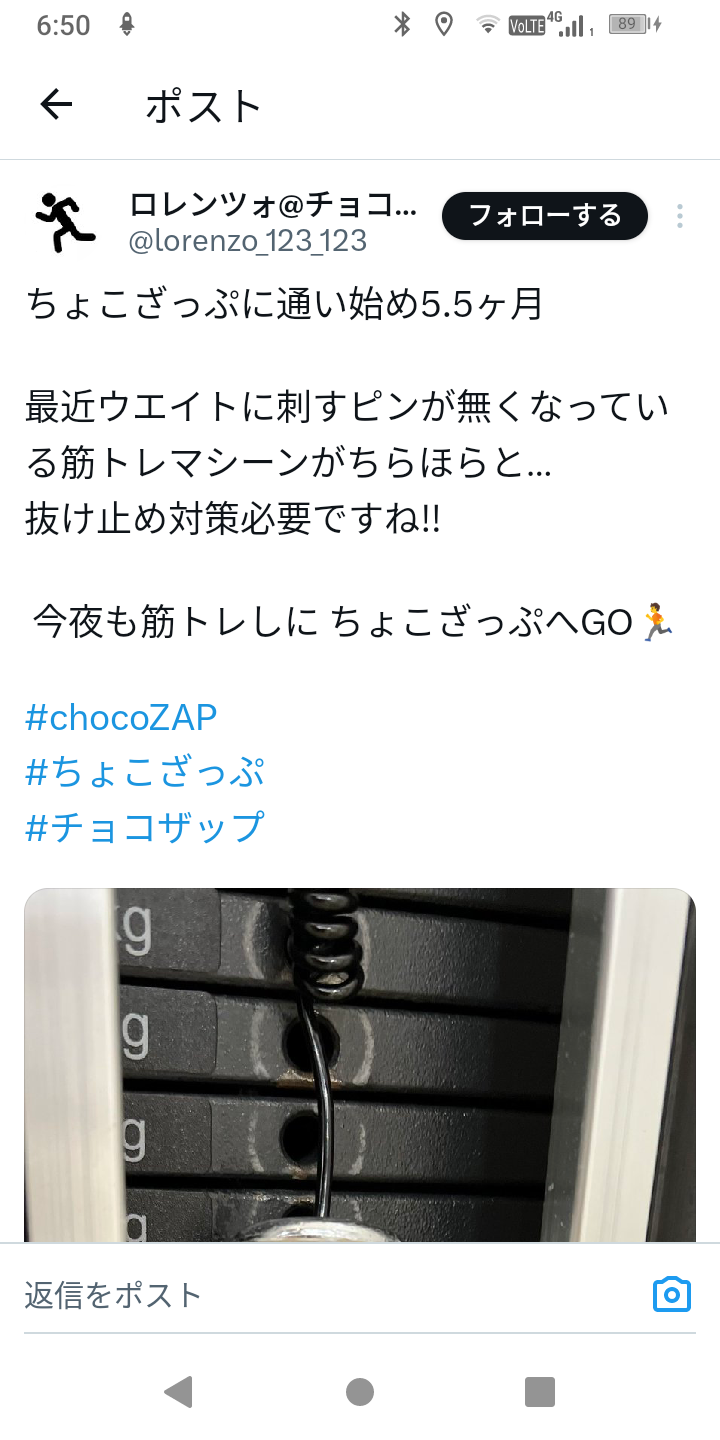Click the フォローする button
Viewport: 720px width, 1440px height.
point(545,216)
